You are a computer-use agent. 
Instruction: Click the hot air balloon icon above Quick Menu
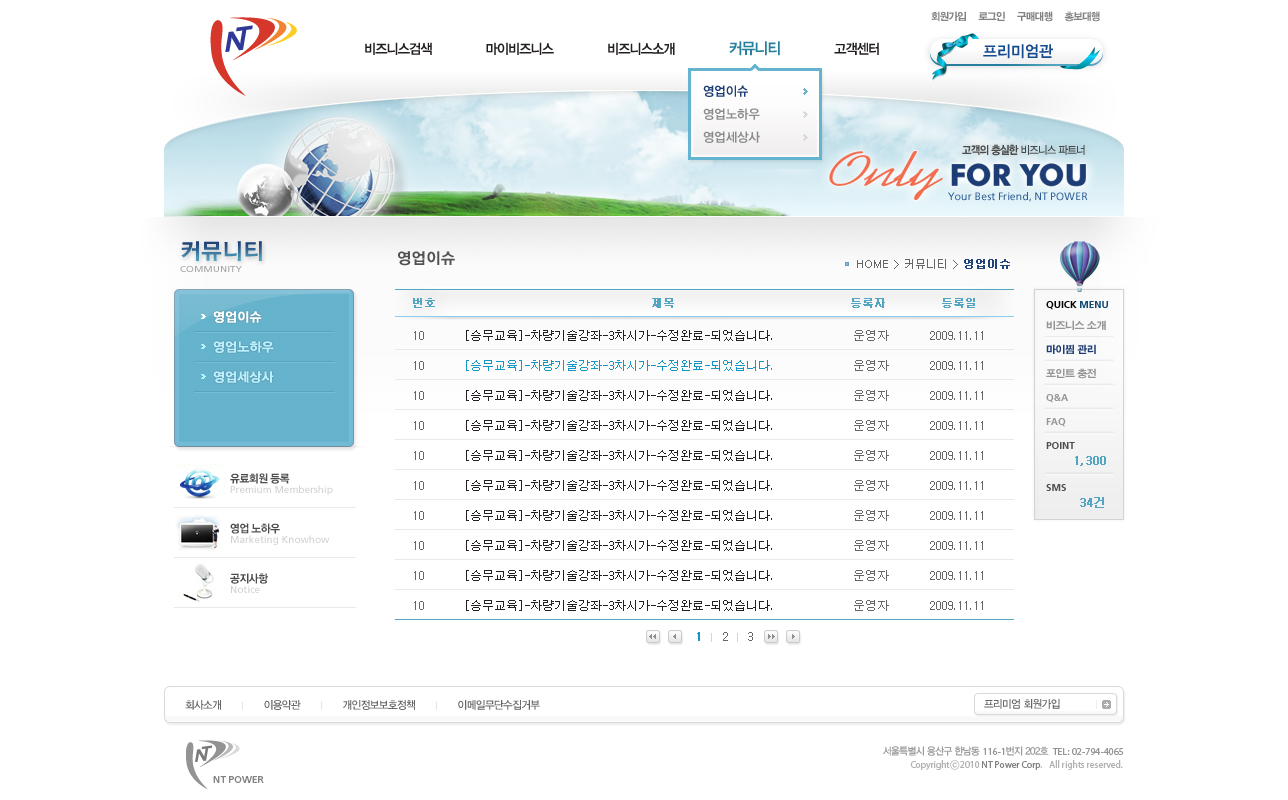[x=1079, y=265]
